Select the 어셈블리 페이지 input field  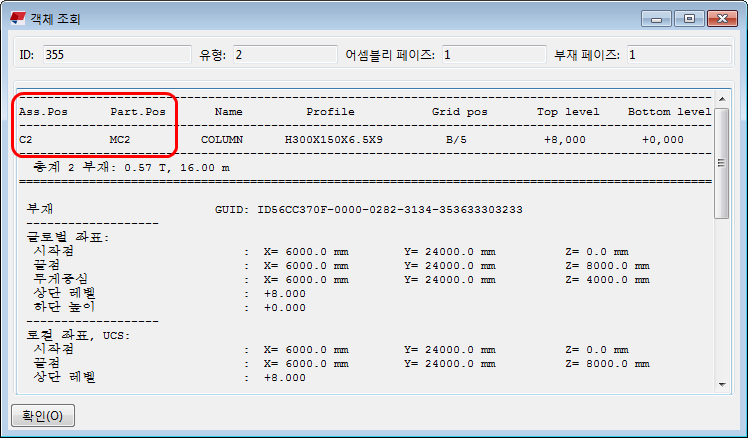(x=491, y=55)
